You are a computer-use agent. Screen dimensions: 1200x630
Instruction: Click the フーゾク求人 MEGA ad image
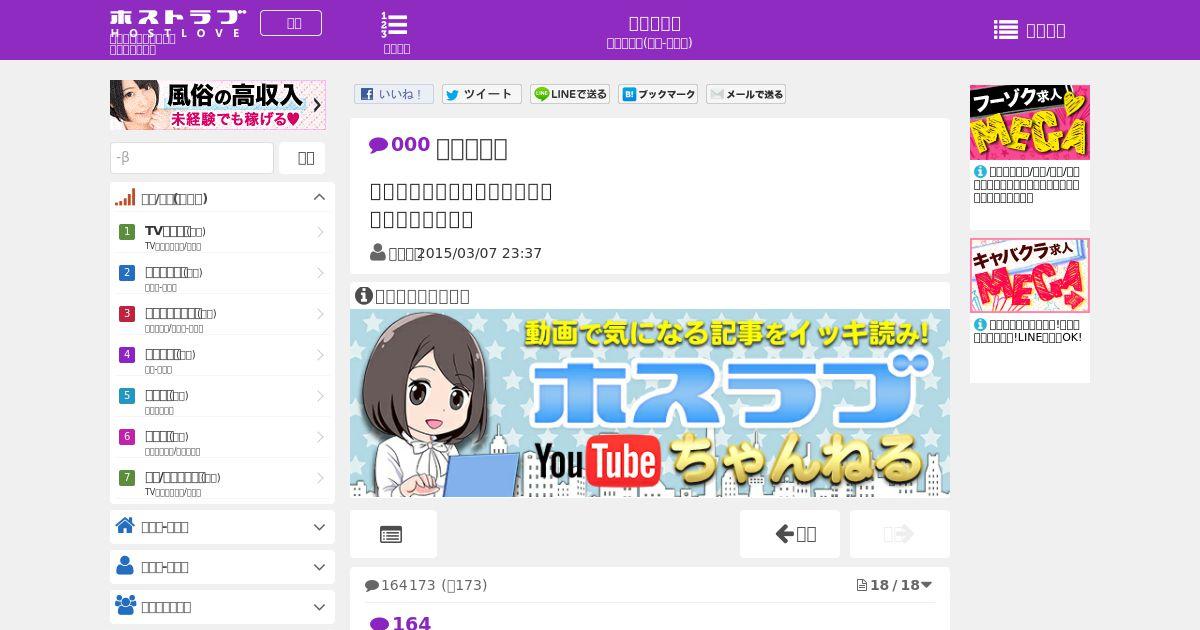click(1030, 122)
